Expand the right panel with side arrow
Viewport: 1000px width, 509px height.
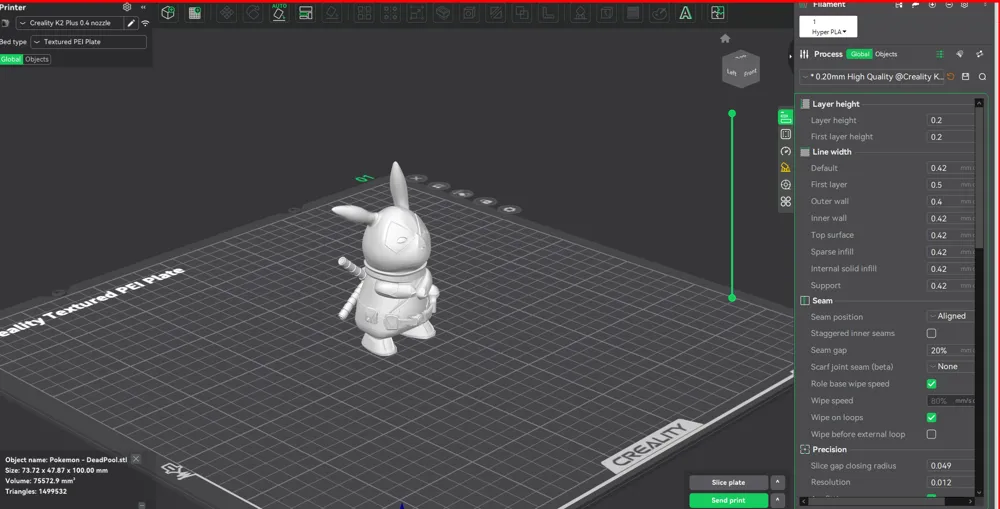(x=790, y=55)
